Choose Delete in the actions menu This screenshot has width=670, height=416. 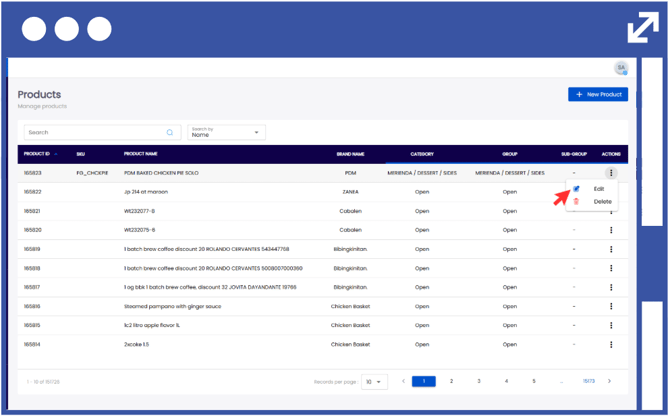click(x=602, y=201)
